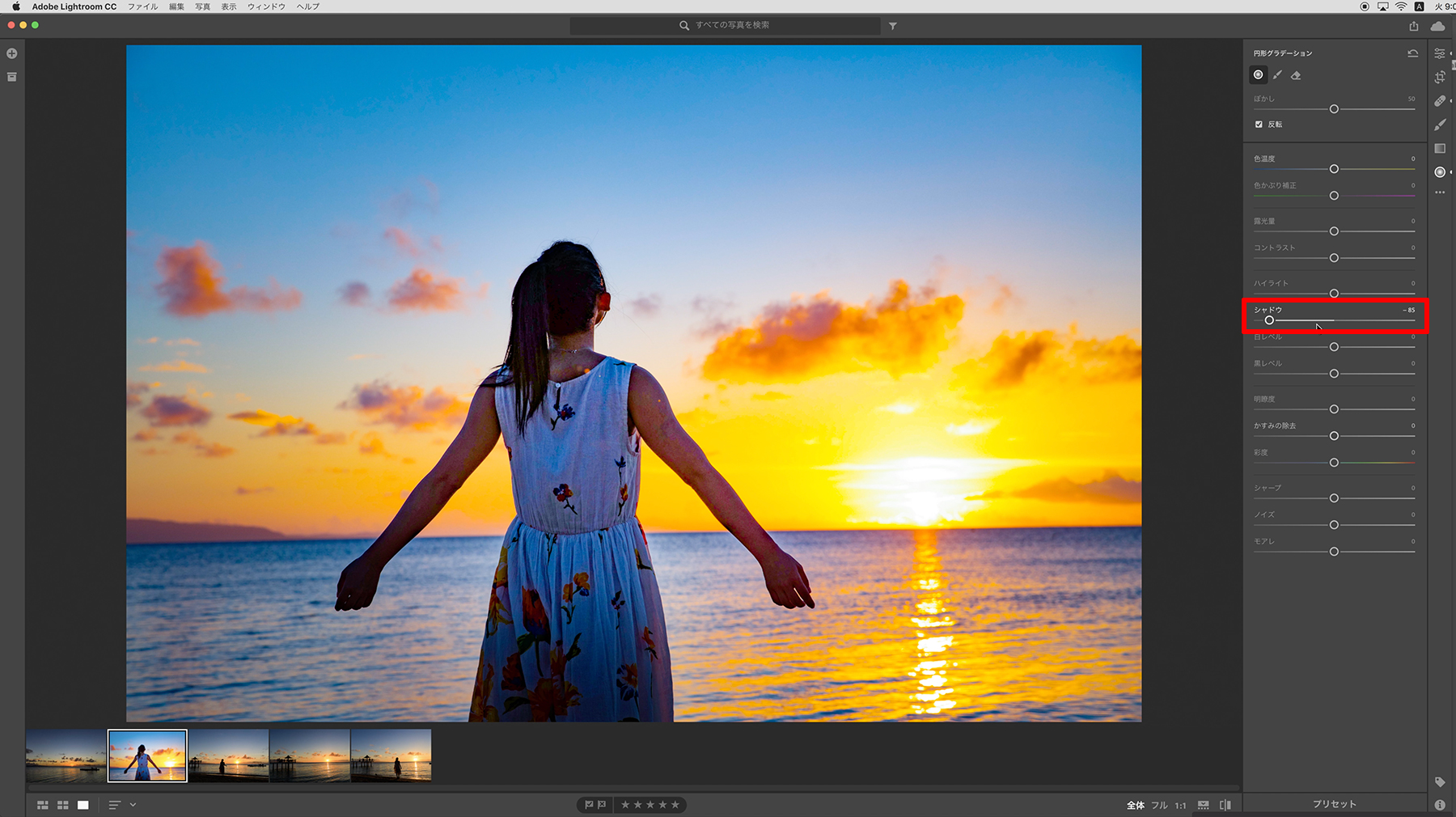The image size is (1456, 817).
Task: Click the share export icon
Action: 1414,26
